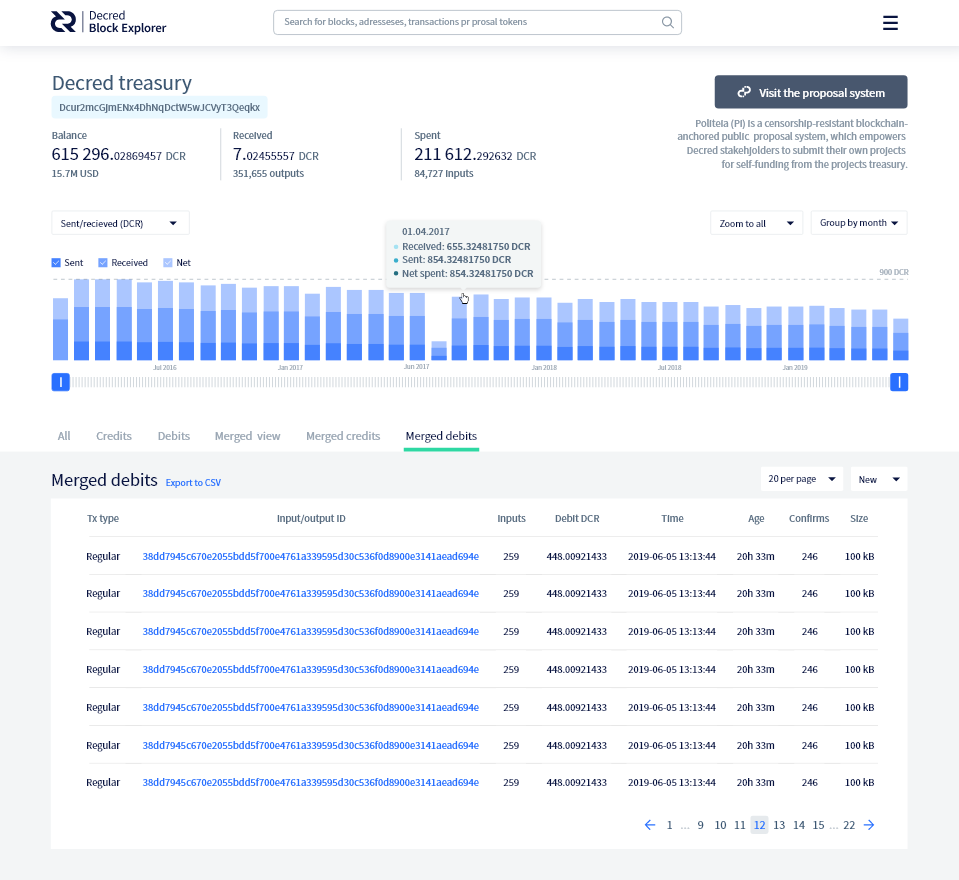Click Decred Block Explorer title text
The image size is (959, 880).
(x=127, y=22)
